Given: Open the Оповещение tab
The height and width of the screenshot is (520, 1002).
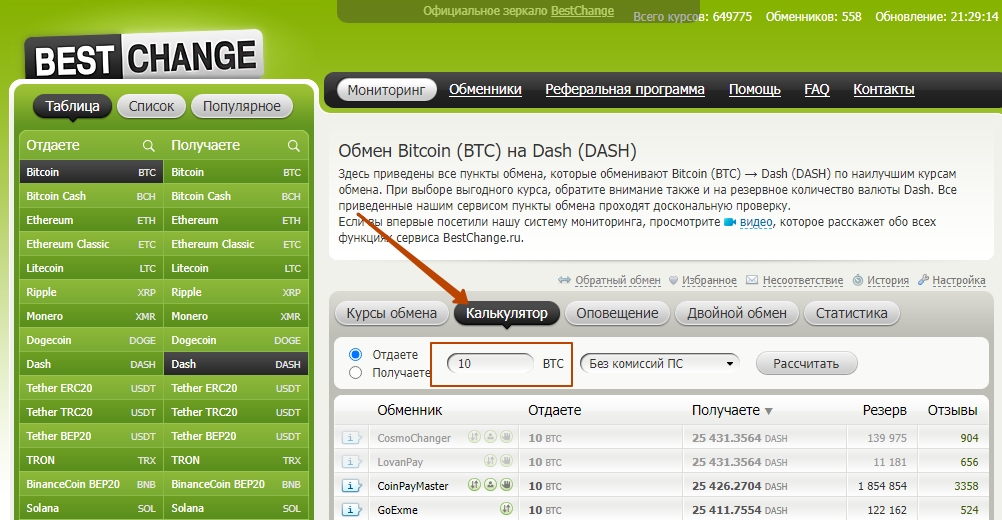Looking at the screenshot, I should (617, 313).
